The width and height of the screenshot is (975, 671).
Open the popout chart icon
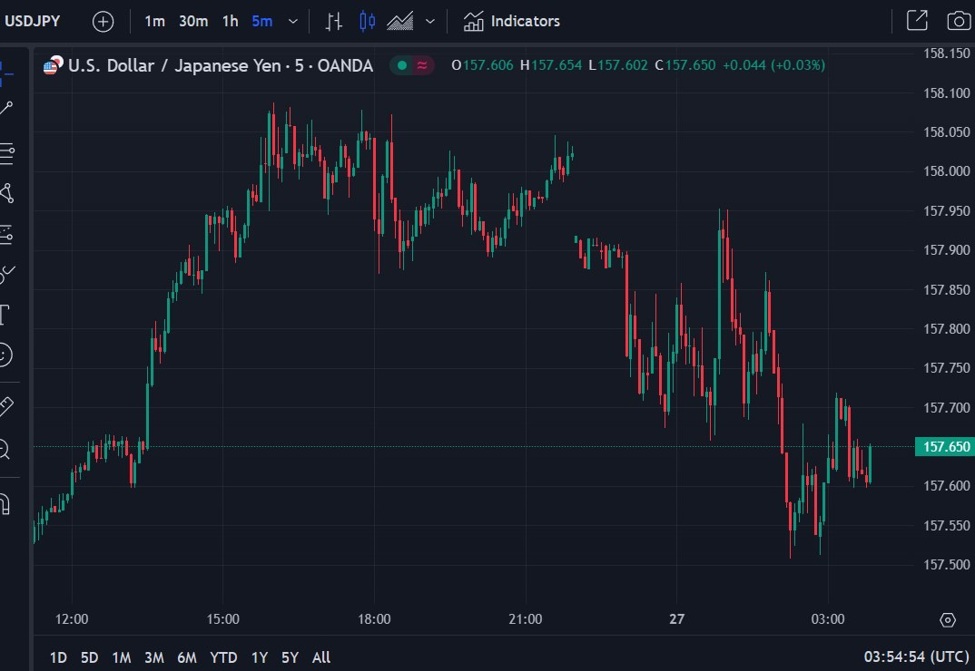tap(916, 21)
